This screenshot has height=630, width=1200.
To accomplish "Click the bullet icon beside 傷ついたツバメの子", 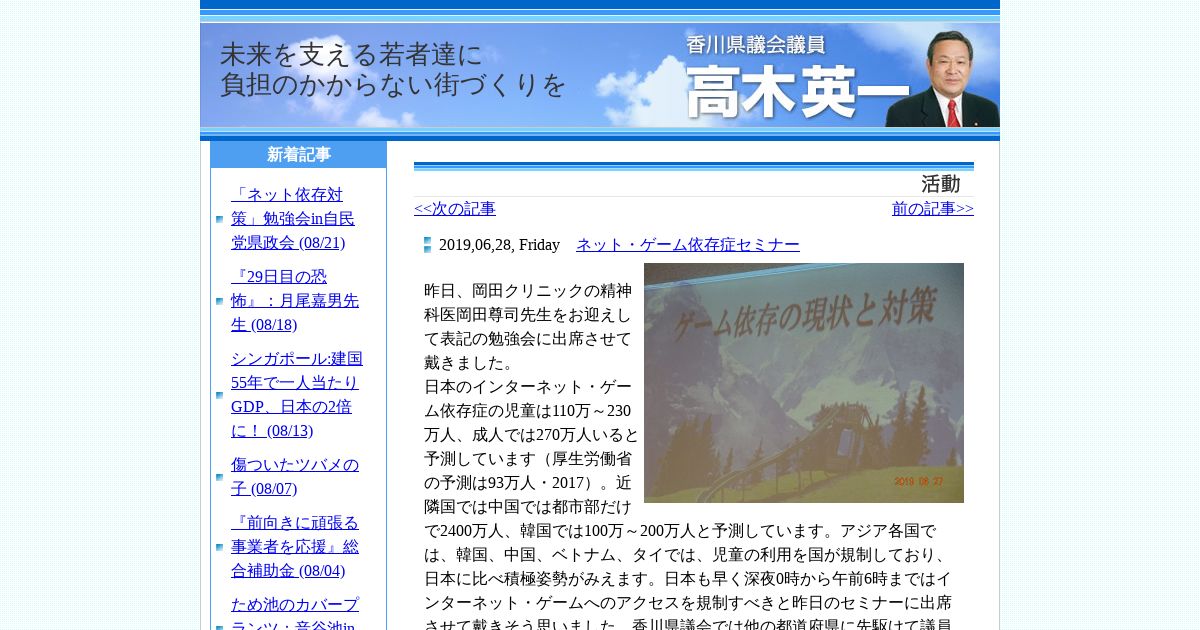I will coord(220,477).
